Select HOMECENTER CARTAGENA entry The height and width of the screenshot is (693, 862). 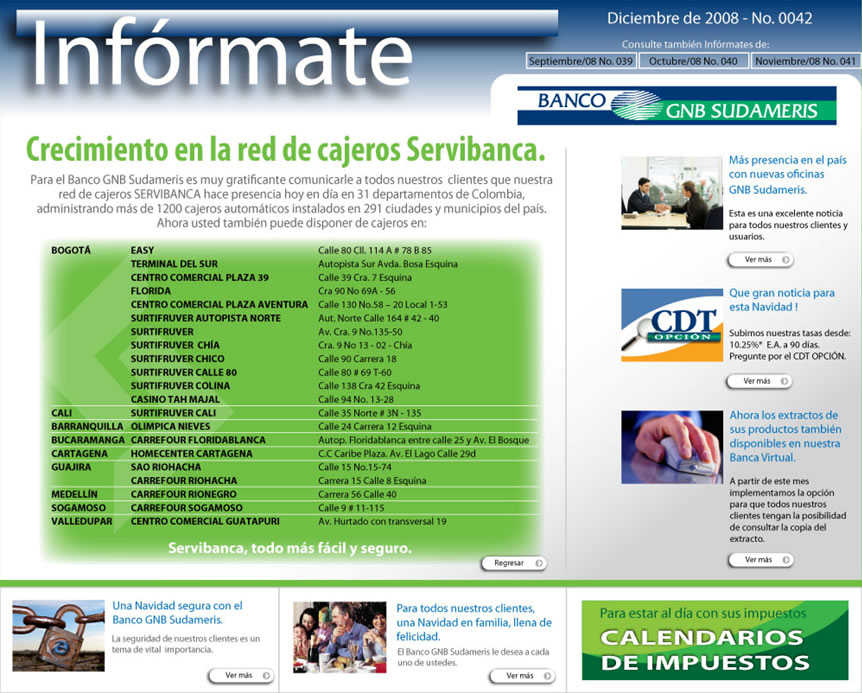191,453
